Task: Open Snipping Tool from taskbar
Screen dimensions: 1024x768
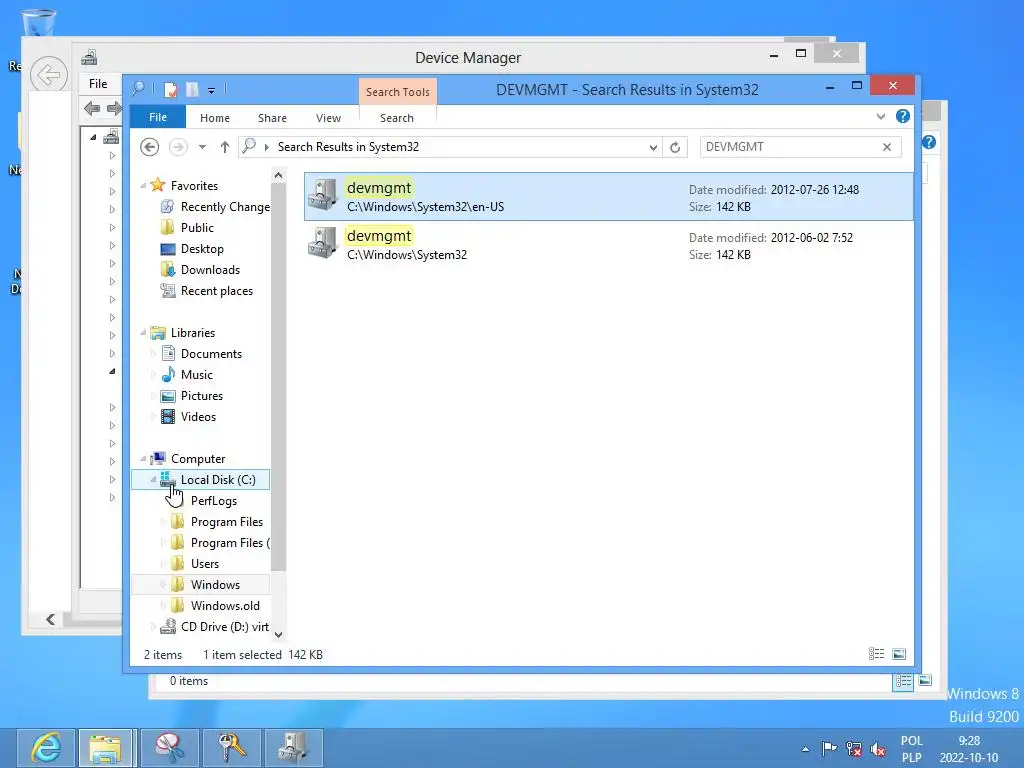Action: coord(169,748)
